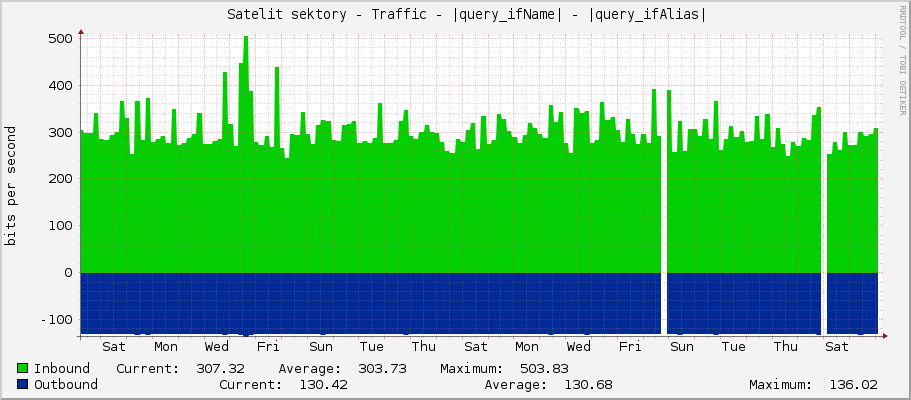Click the Inbound maximum value 503.83
This screenshot has width=911, height=400.
544,369
